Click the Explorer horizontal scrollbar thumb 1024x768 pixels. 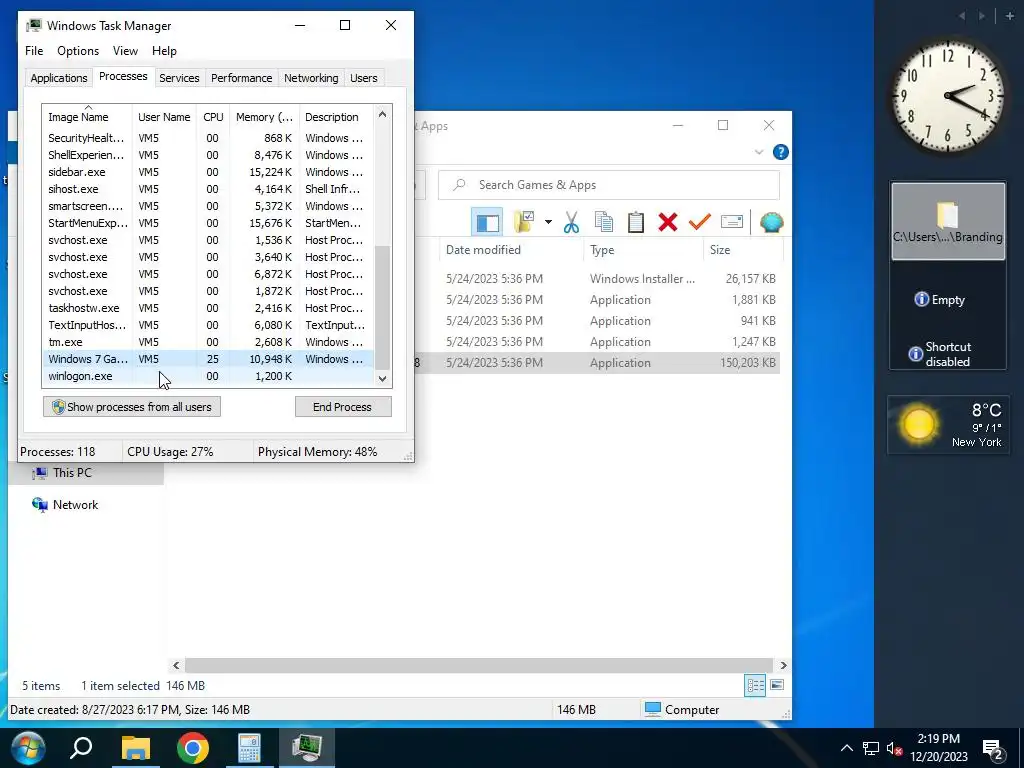tap(479, 665)
